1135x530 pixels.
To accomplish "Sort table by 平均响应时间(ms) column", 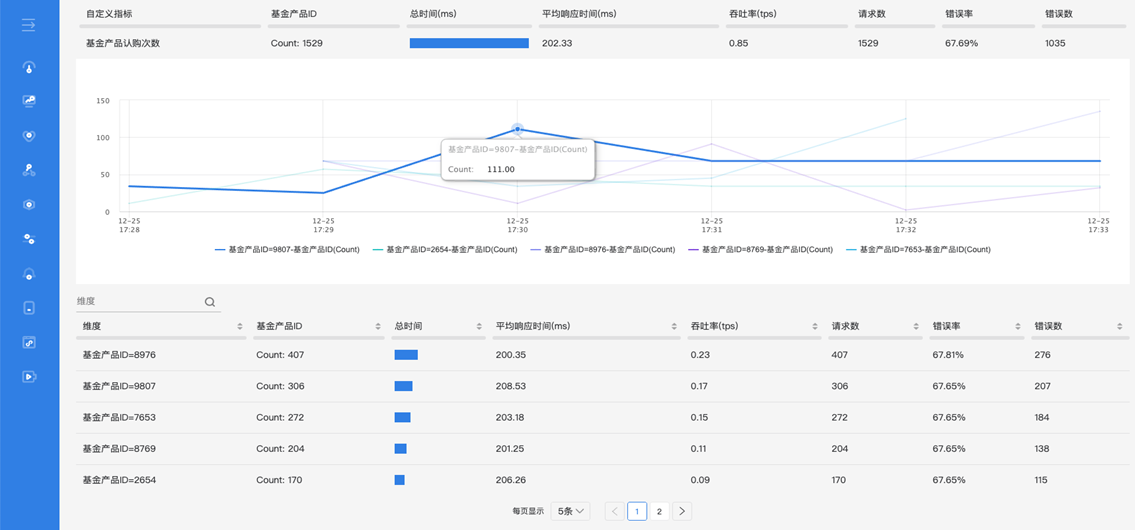I will coord(674,327).
